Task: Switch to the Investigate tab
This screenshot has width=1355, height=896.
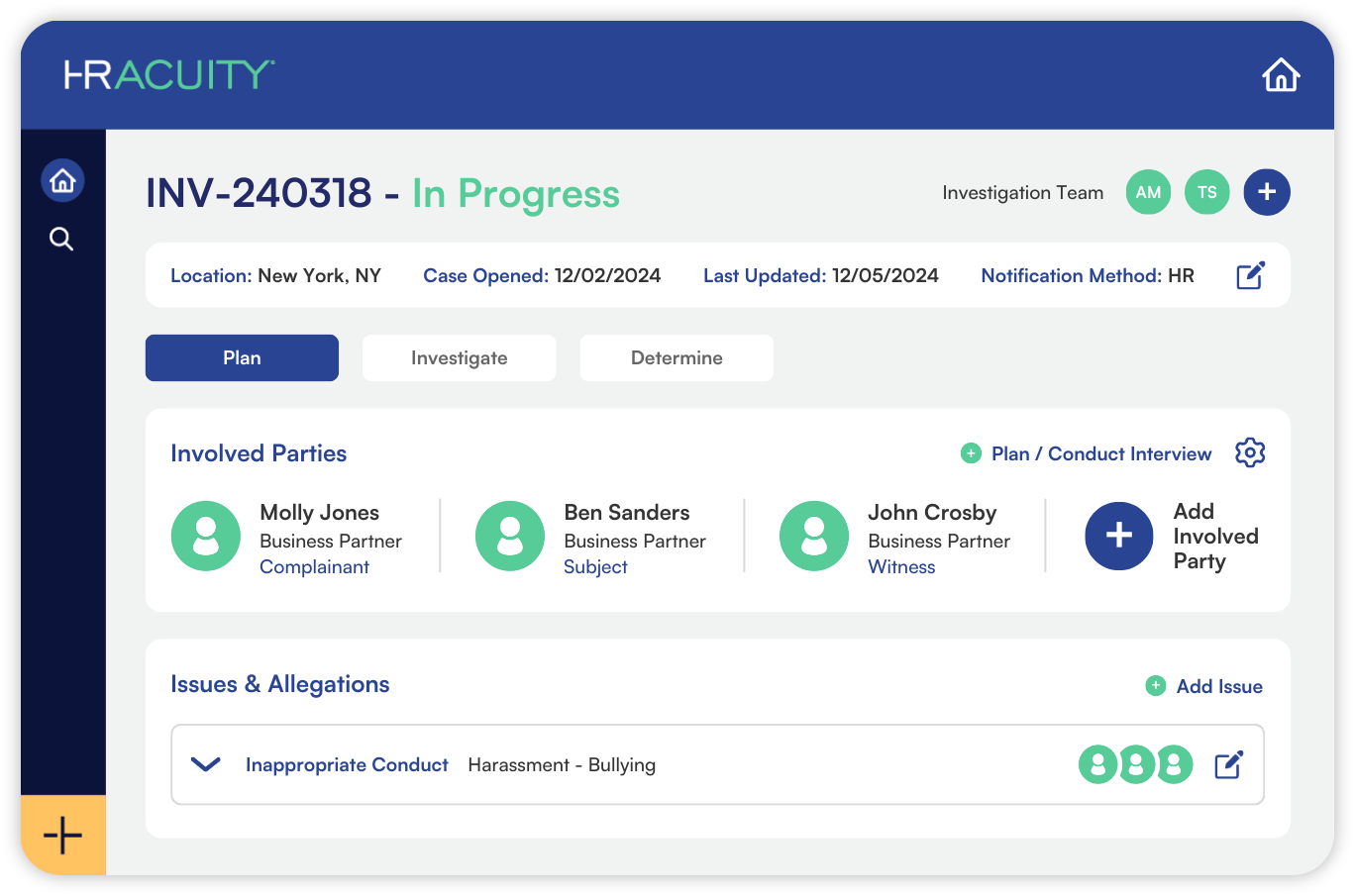Action: (x=459, y=357)
